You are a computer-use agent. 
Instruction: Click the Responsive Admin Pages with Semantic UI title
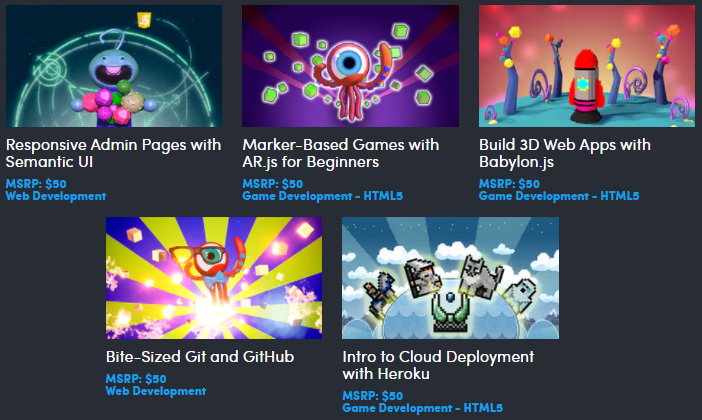point(113,153)
